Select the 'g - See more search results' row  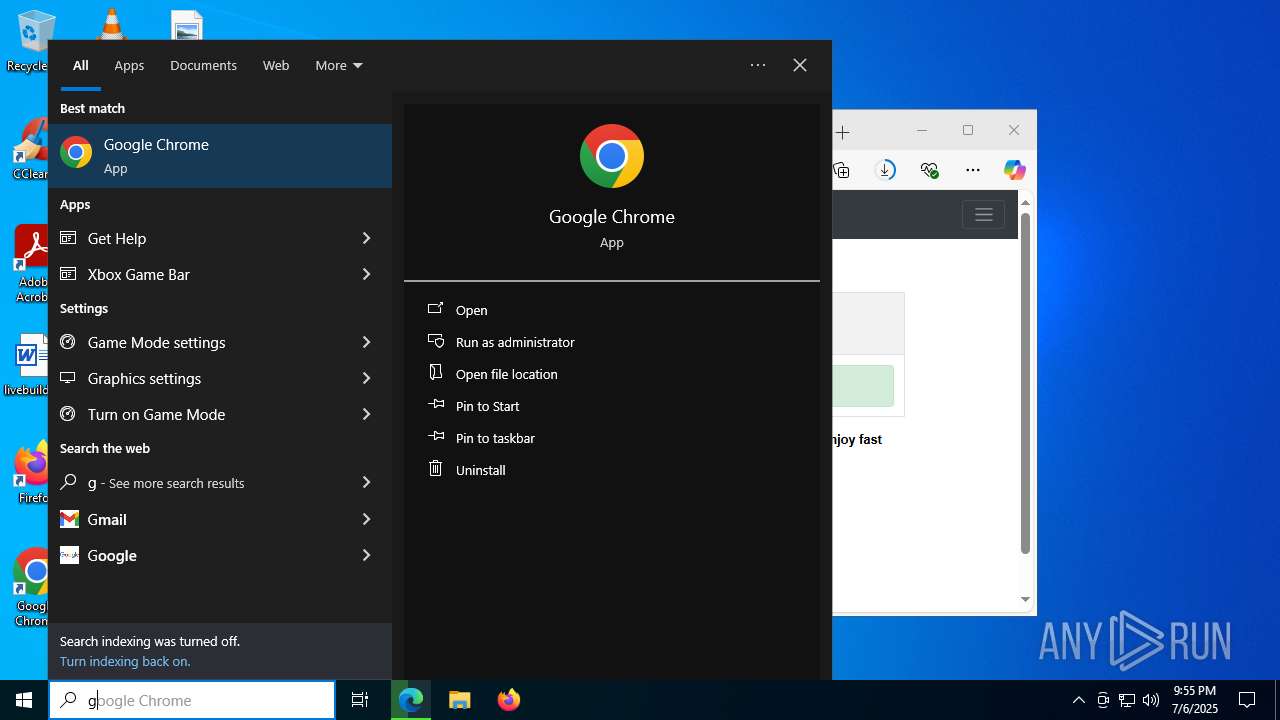click(x=220, y=482)
